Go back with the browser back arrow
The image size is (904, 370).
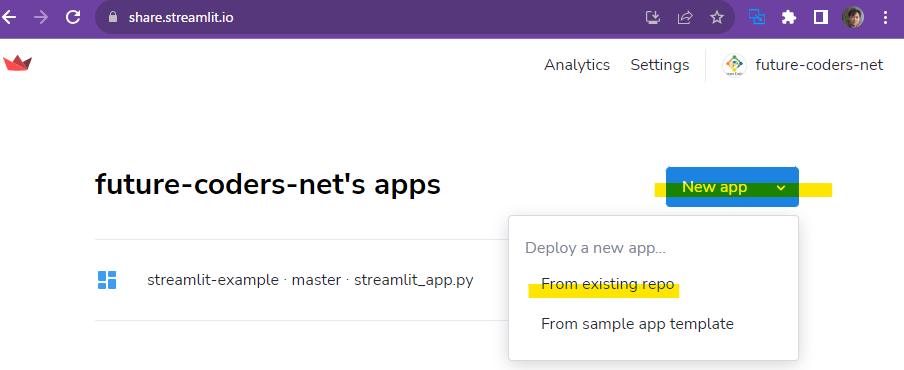tap(9, 17)
